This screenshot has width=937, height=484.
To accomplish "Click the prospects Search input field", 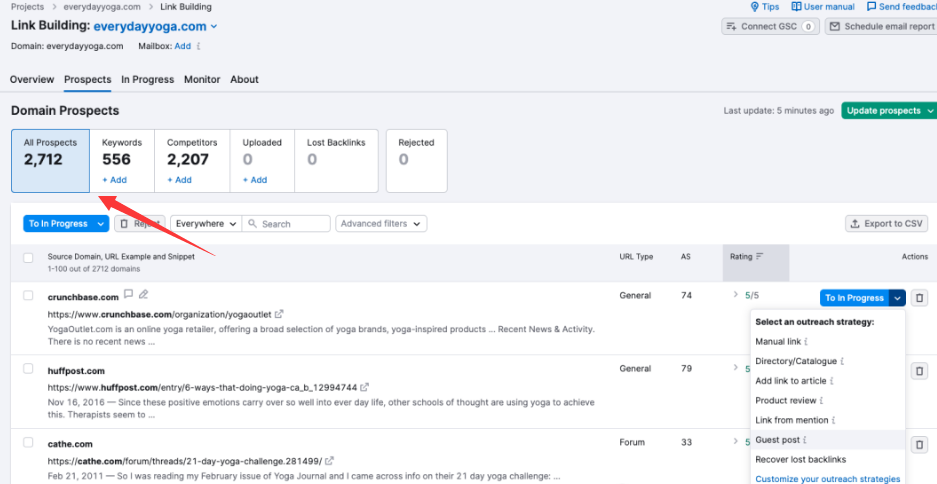I will (x=292, y=224).
